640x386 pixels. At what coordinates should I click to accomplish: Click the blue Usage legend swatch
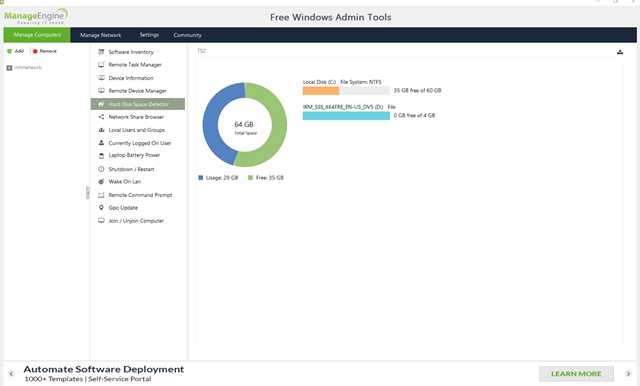tap(200, 178)
